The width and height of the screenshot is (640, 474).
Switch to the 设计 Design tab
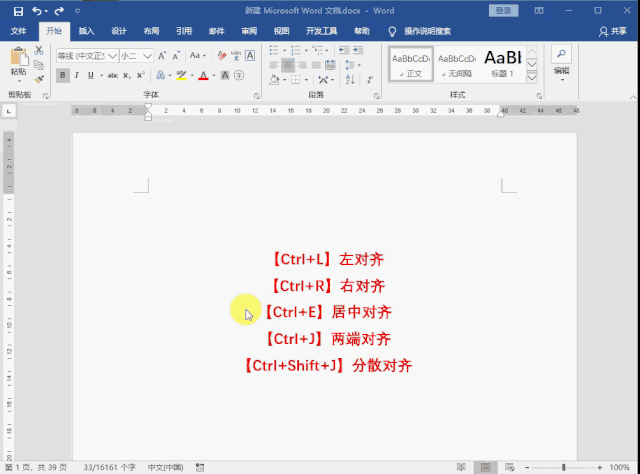[119, 31]
